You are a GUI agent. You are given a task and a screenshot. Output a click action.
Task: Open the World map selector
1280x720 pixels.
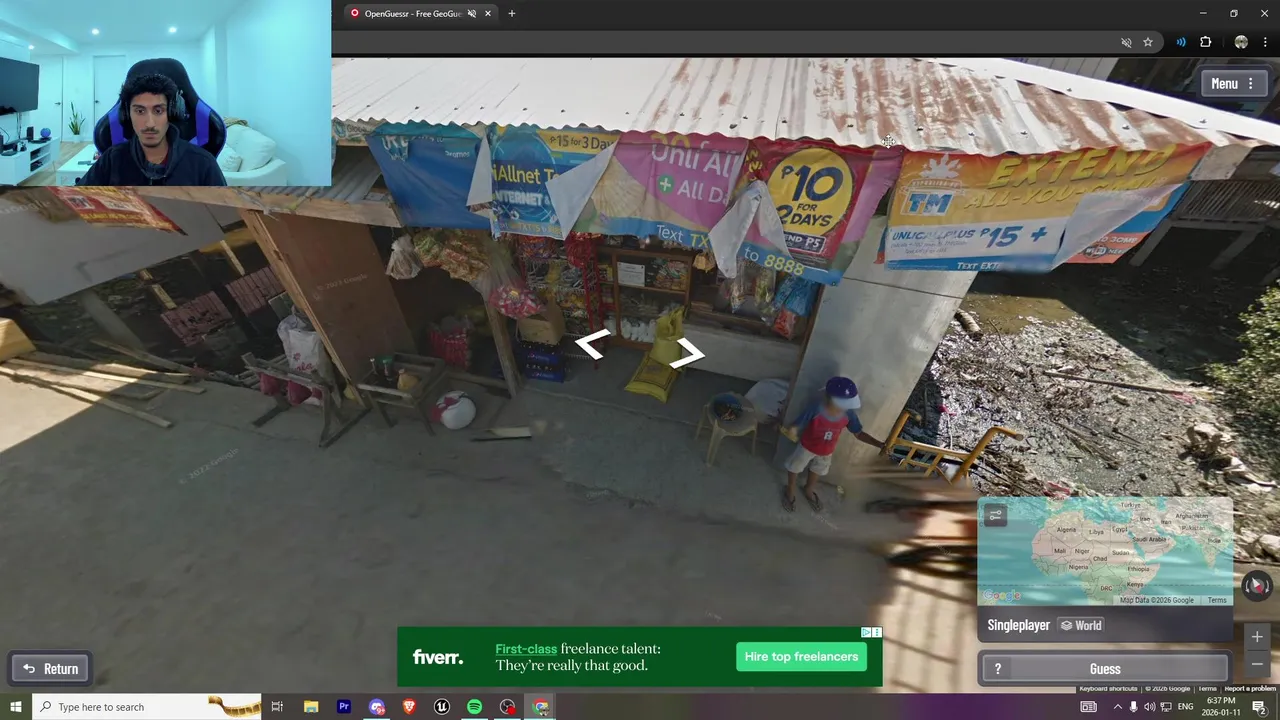[x=1081, y=625]
